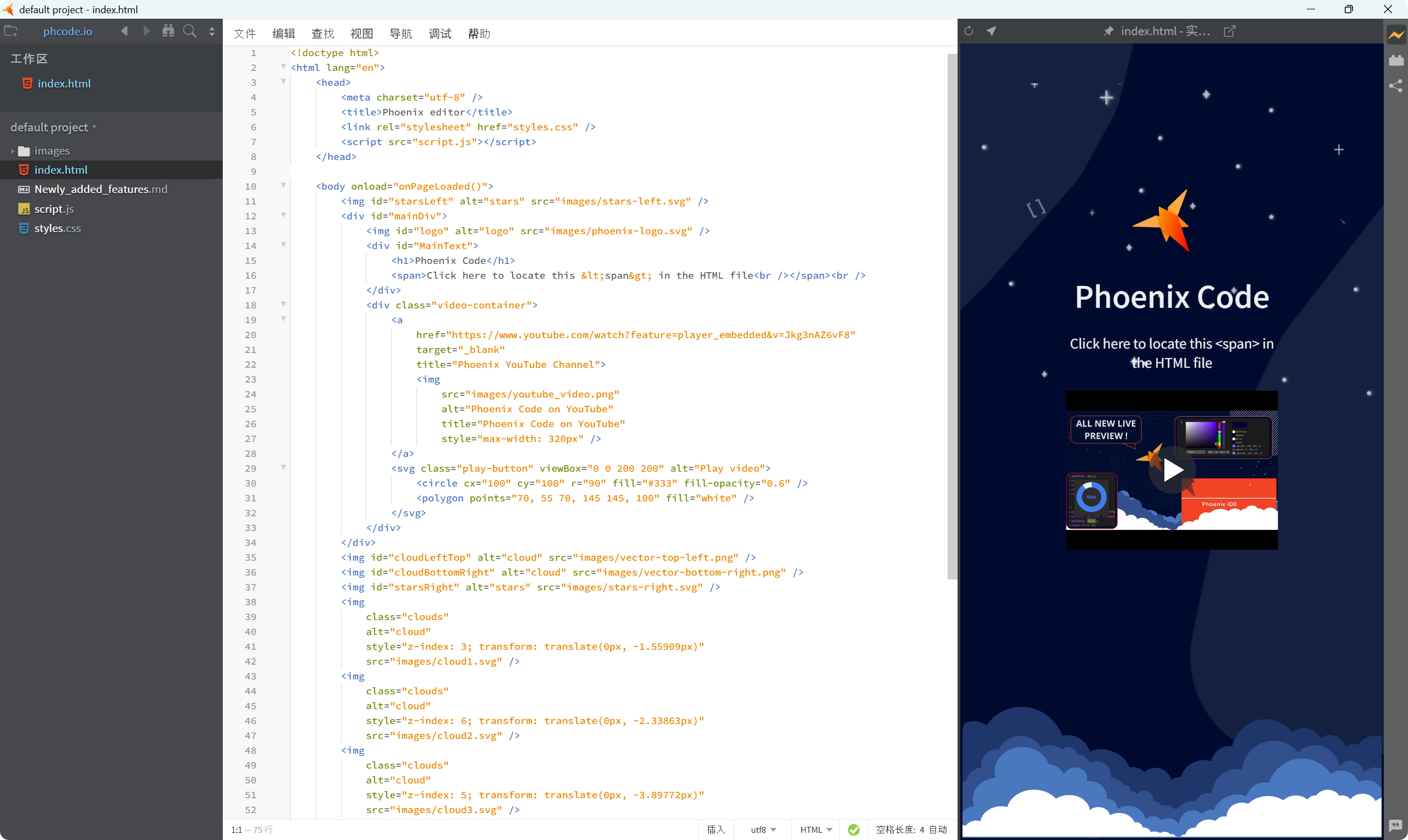Click the play button on video preview
This screenshot has height=840, width=1408.
click(1171, 470)
